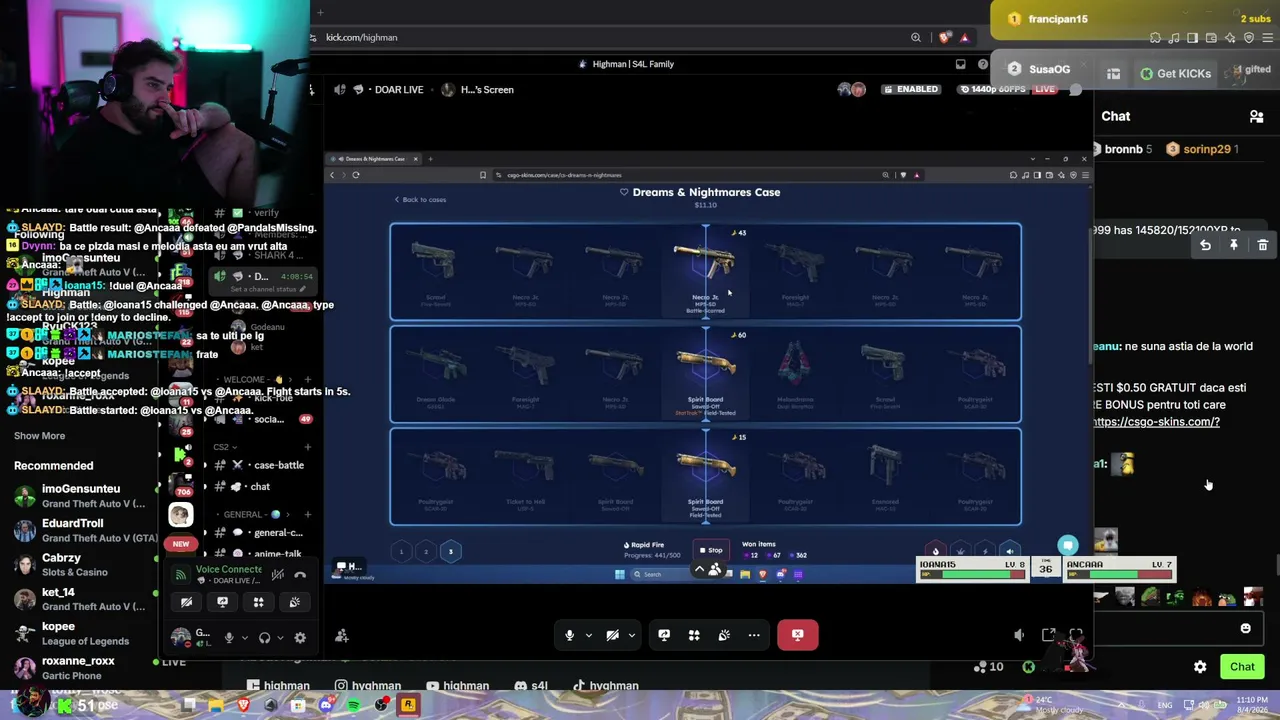Open the csgo-skins.com link in chat
Screen dimensions: 1280x720
[1156, 422]
